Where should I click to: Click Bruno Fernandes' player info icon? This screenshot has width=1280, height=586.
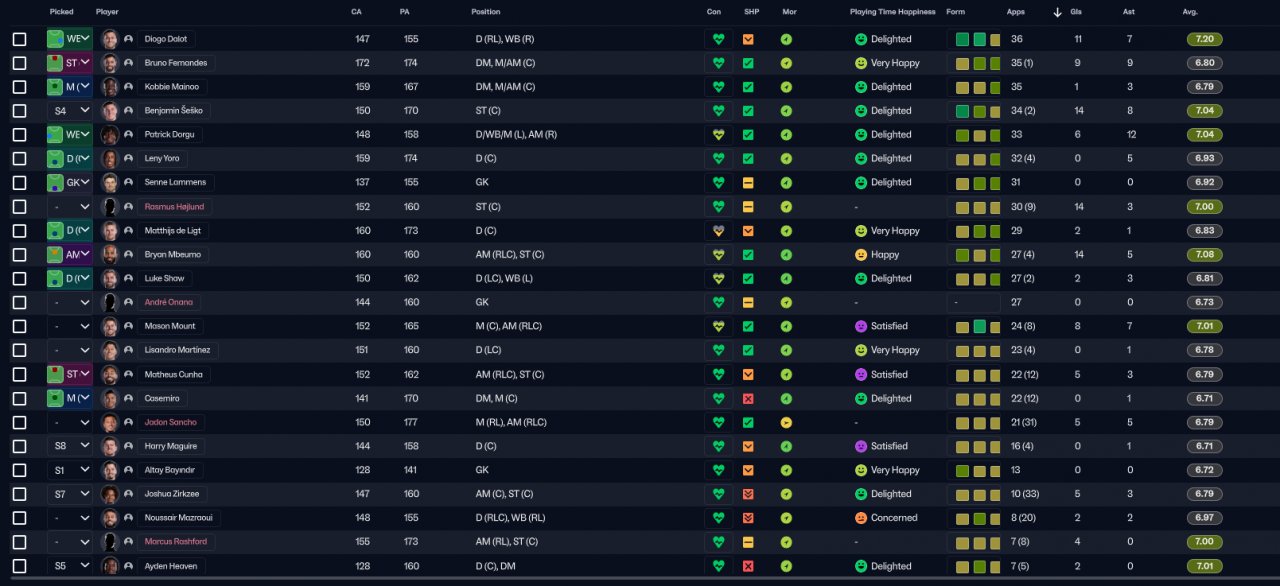tap(128, 63)
